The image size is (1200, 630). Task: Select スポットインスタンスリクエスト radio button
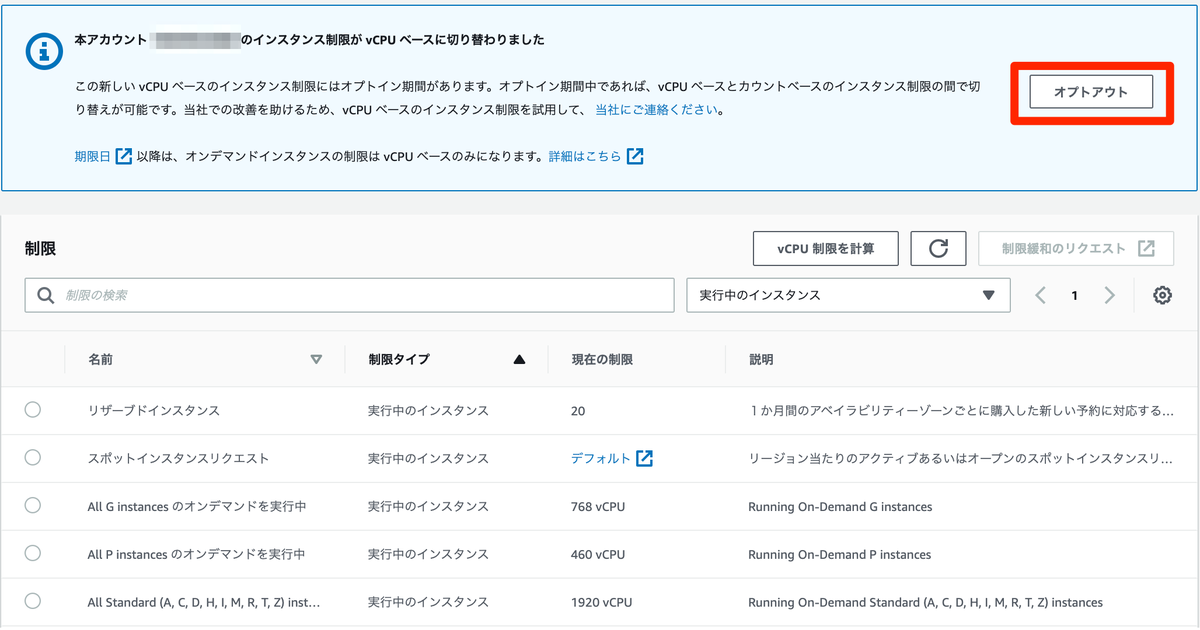tap(33, 458)
